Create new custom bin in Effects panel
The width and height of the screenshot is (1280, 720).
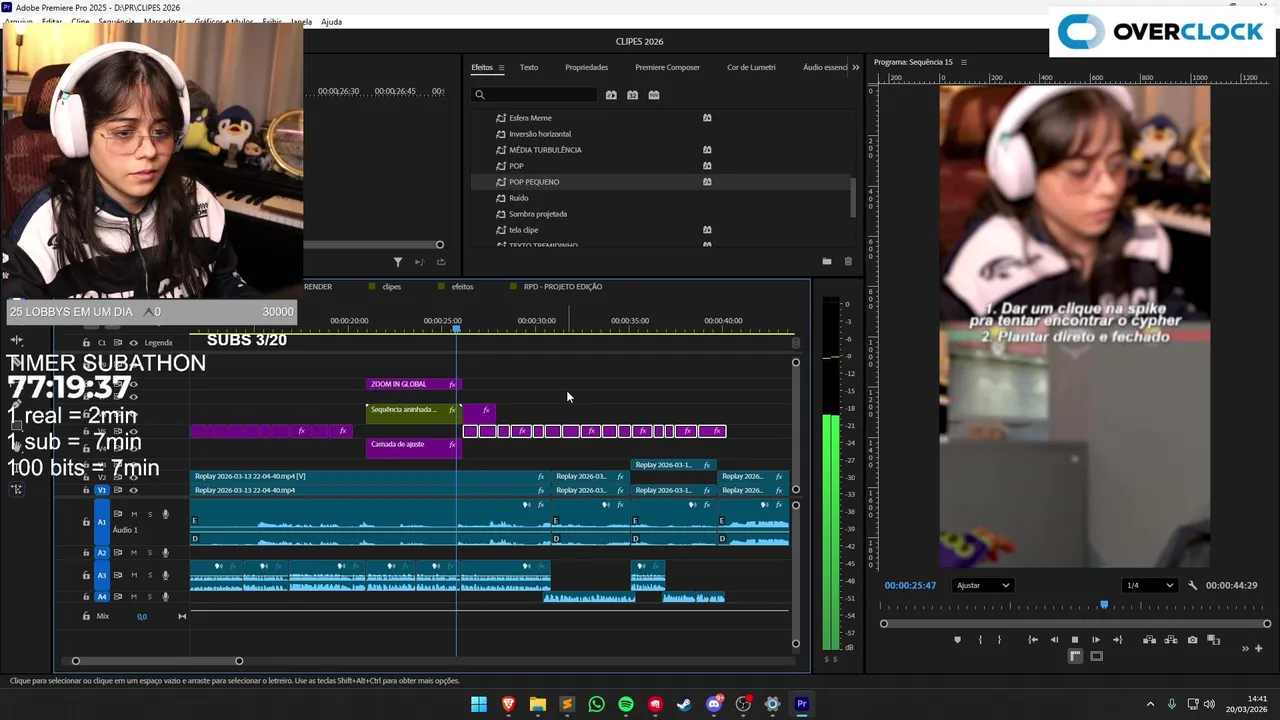[827, 261]
